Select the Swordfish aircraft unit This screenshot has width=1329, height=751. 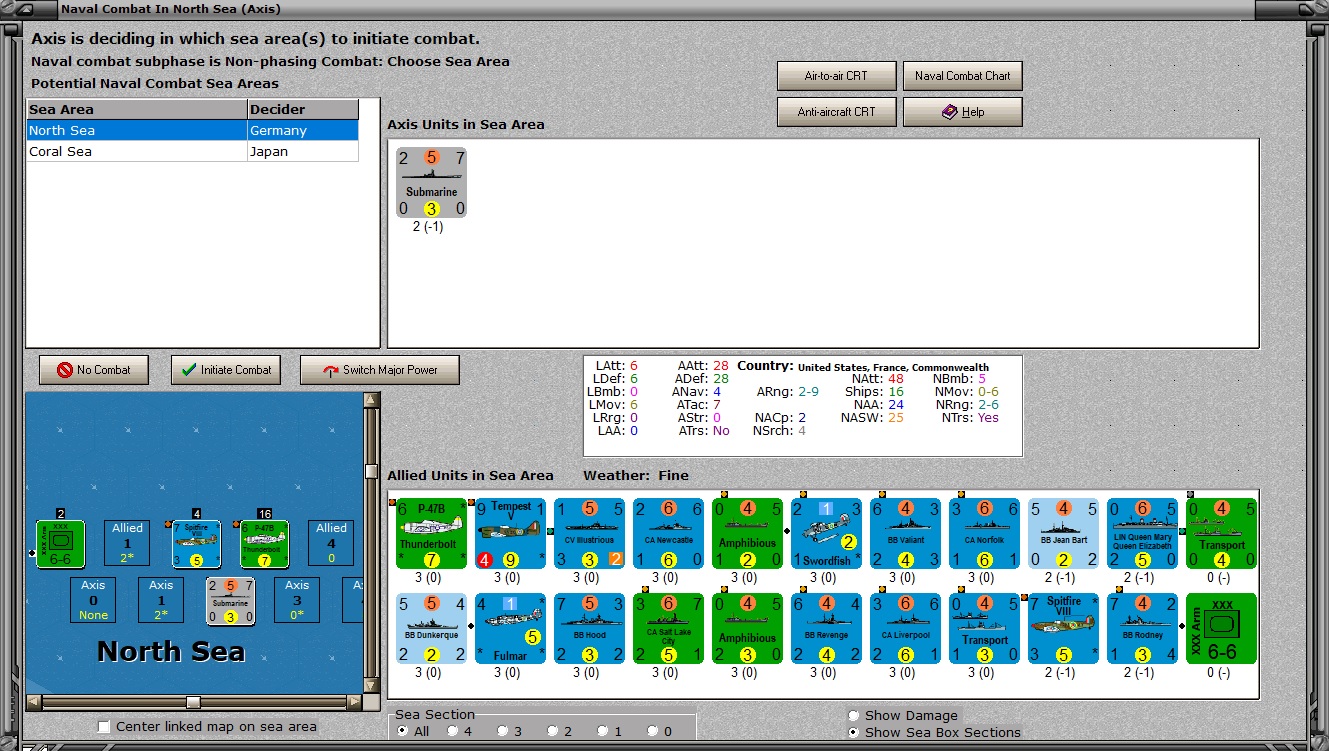click(827, 533)
